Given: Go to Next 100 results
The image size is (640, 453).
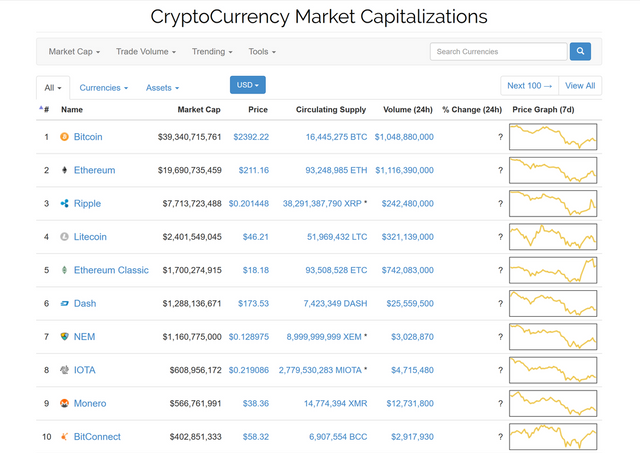Looking at the screenshot, I should point(530,86).
